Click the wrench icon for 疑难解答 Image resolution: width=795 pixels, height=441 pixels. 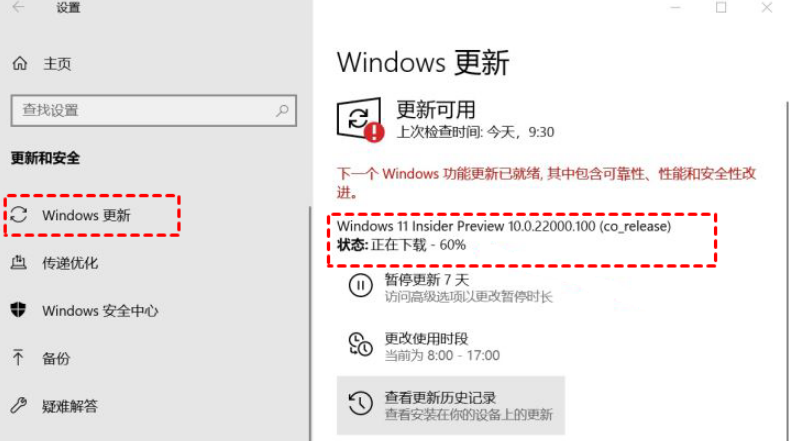pyautogui.click(x=19, y=405)
